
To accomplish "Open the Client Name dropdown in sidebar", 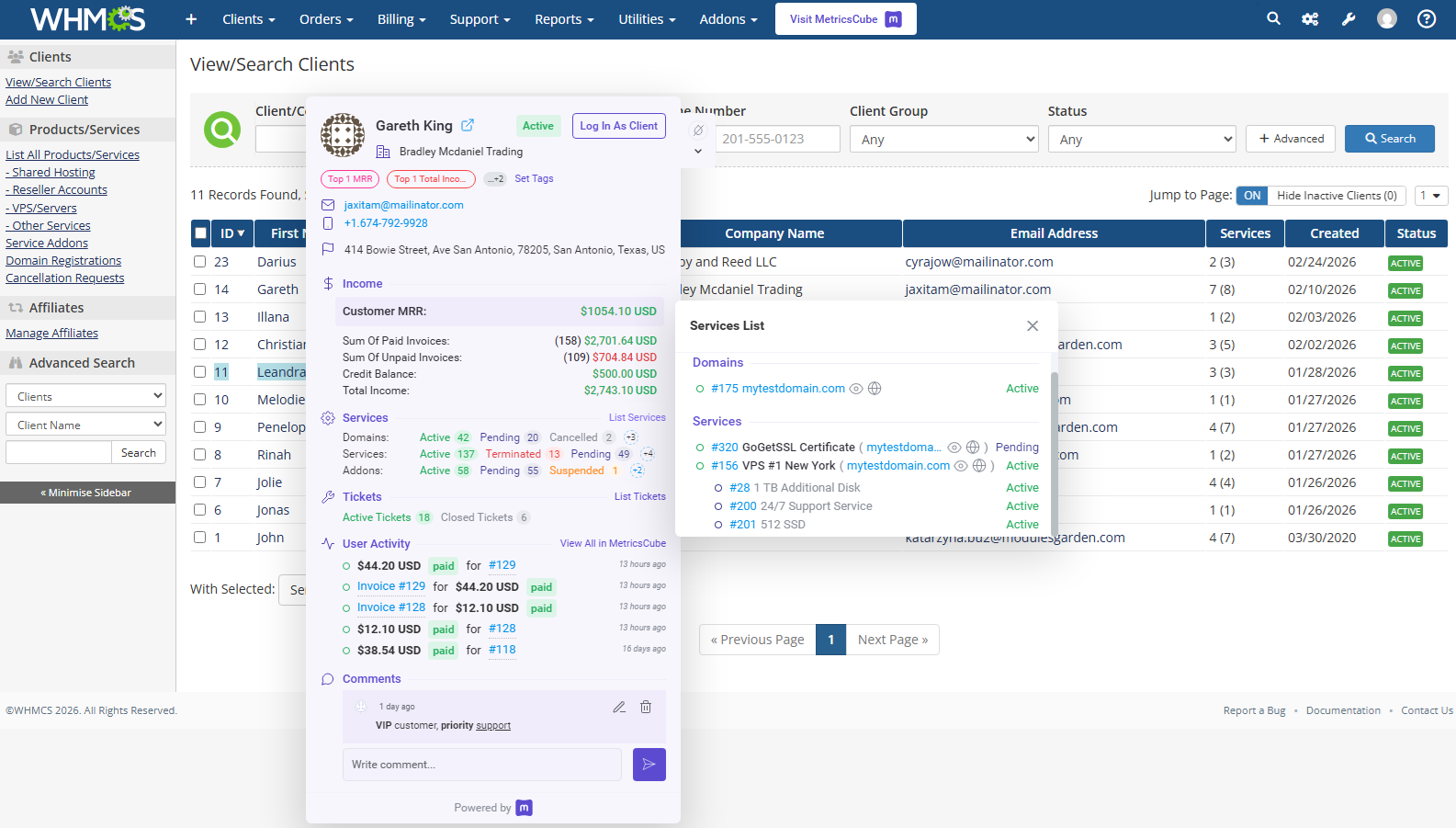I will pos(85,425).
